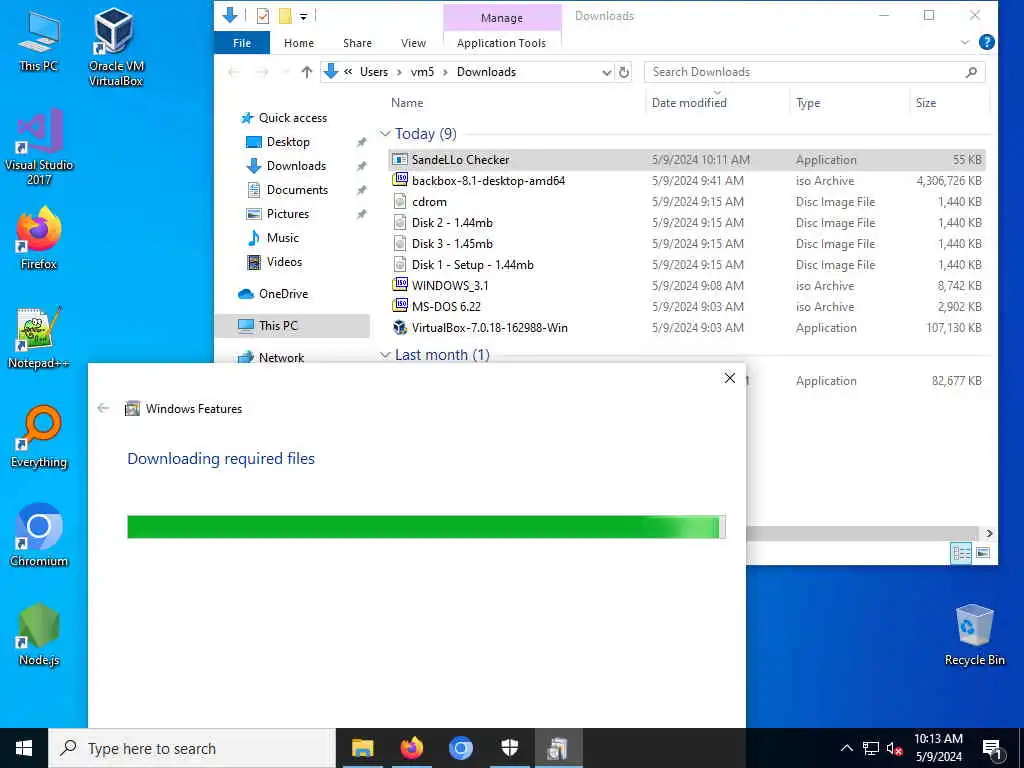Open address bar previous locations dropdown
1024x768 pixels.
click(606, 72)
